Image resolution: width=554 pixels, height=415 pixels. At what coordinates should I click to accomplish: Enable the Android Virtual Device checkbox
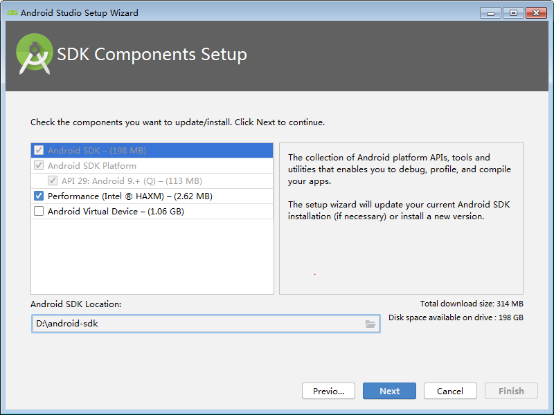click(39, 211)
